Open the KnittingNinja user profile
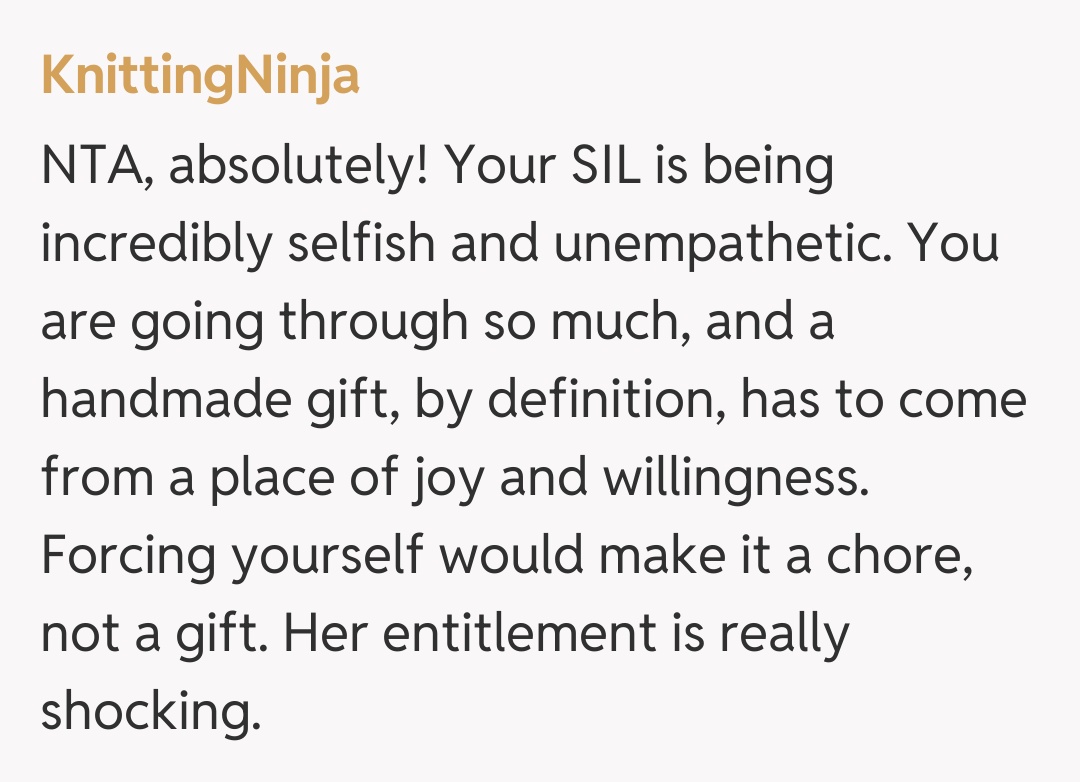Viewport: 1080px width, 782px height. click(200, 76)
